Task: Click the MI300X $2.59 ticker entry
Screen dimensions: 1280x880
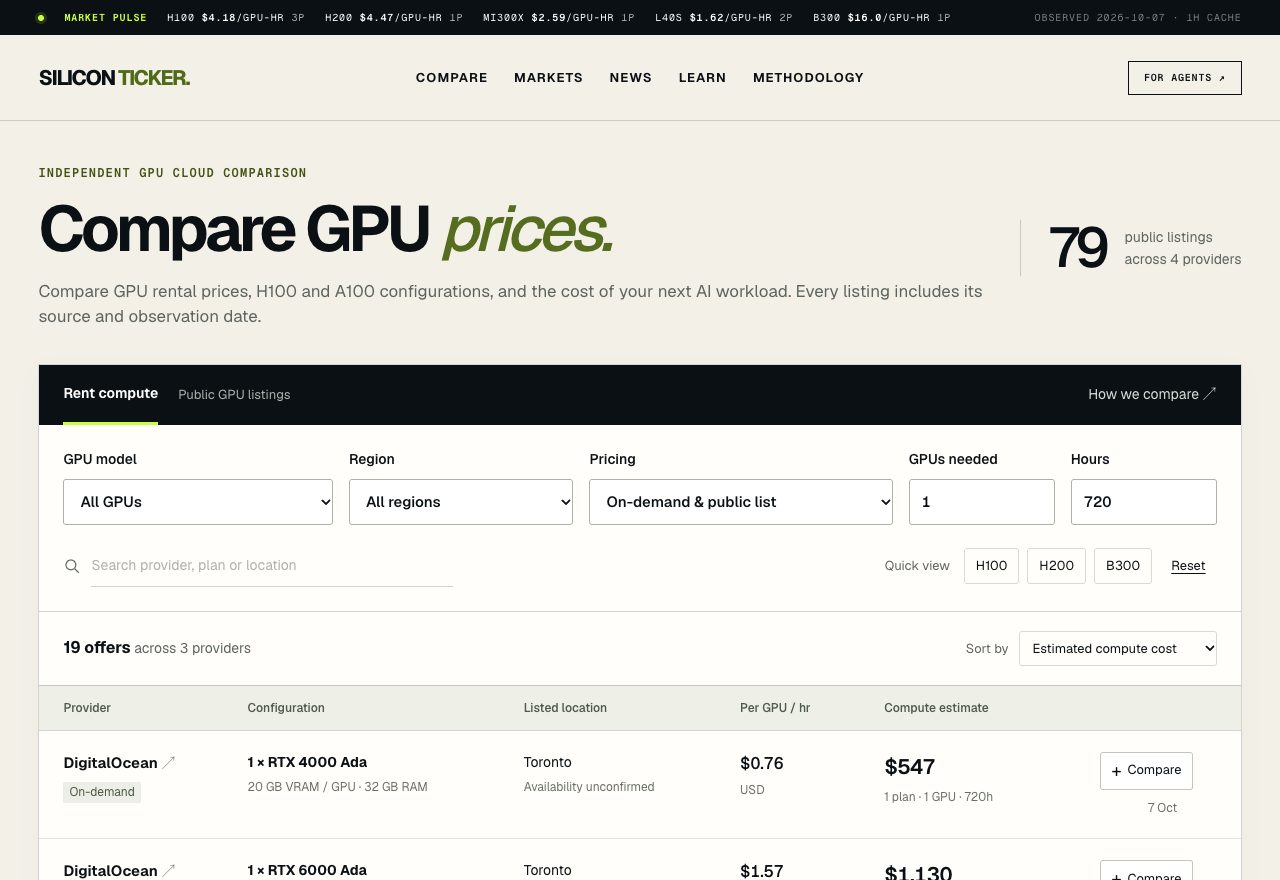Action: pos(559,18)
